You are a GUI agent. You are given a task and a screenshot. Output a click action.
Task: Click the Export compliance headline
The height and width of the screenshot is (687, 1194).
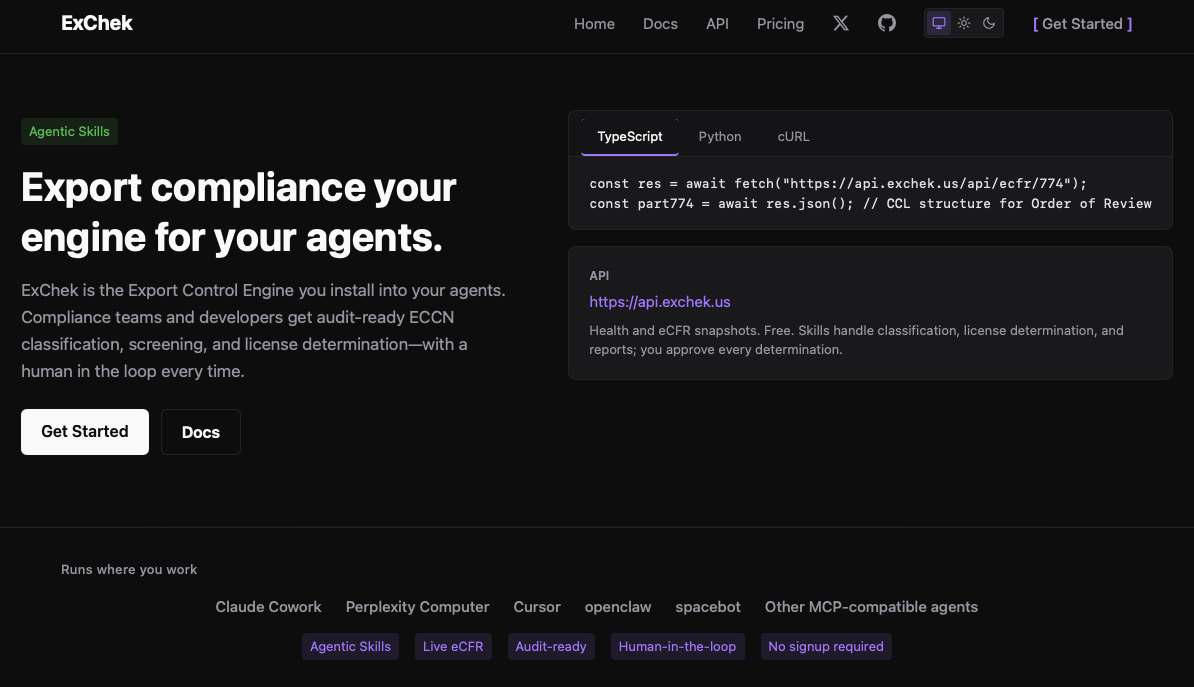pos(238,212)
